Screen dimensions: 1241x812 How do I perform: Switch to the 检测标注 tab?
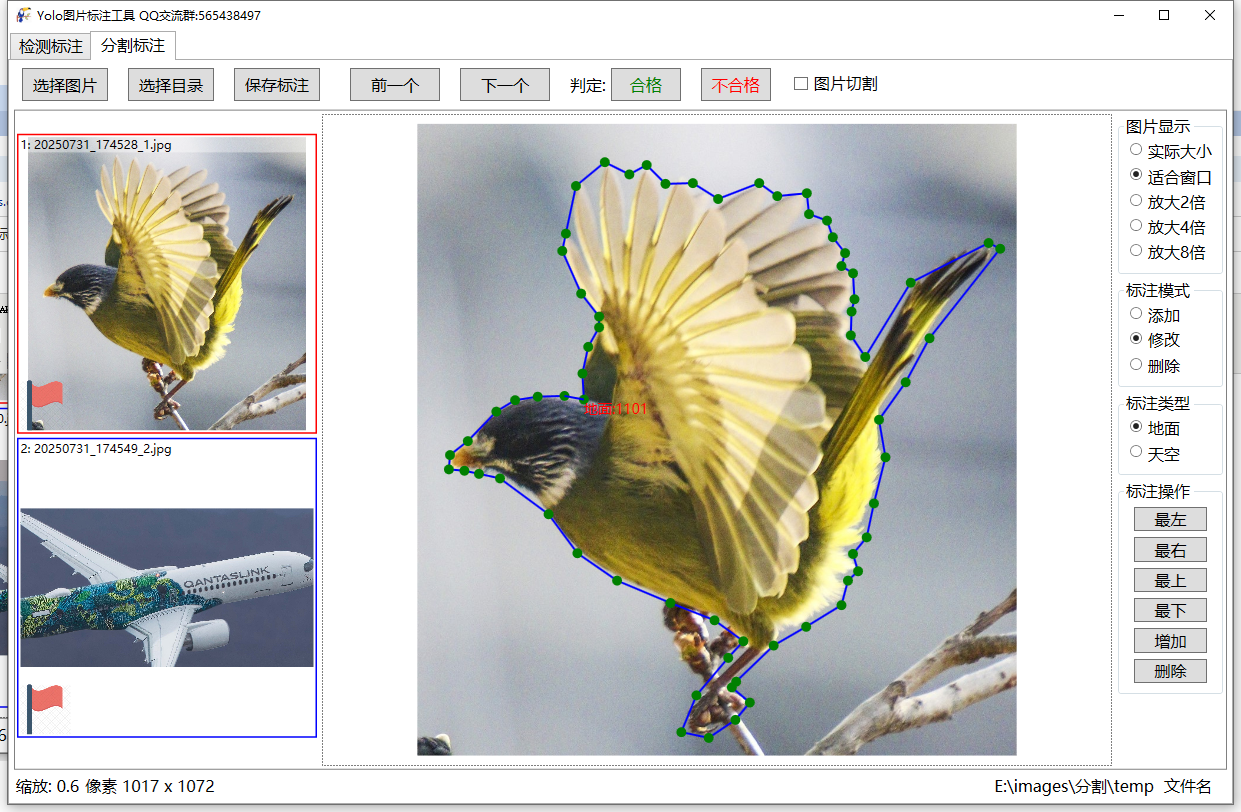[51, 47]
